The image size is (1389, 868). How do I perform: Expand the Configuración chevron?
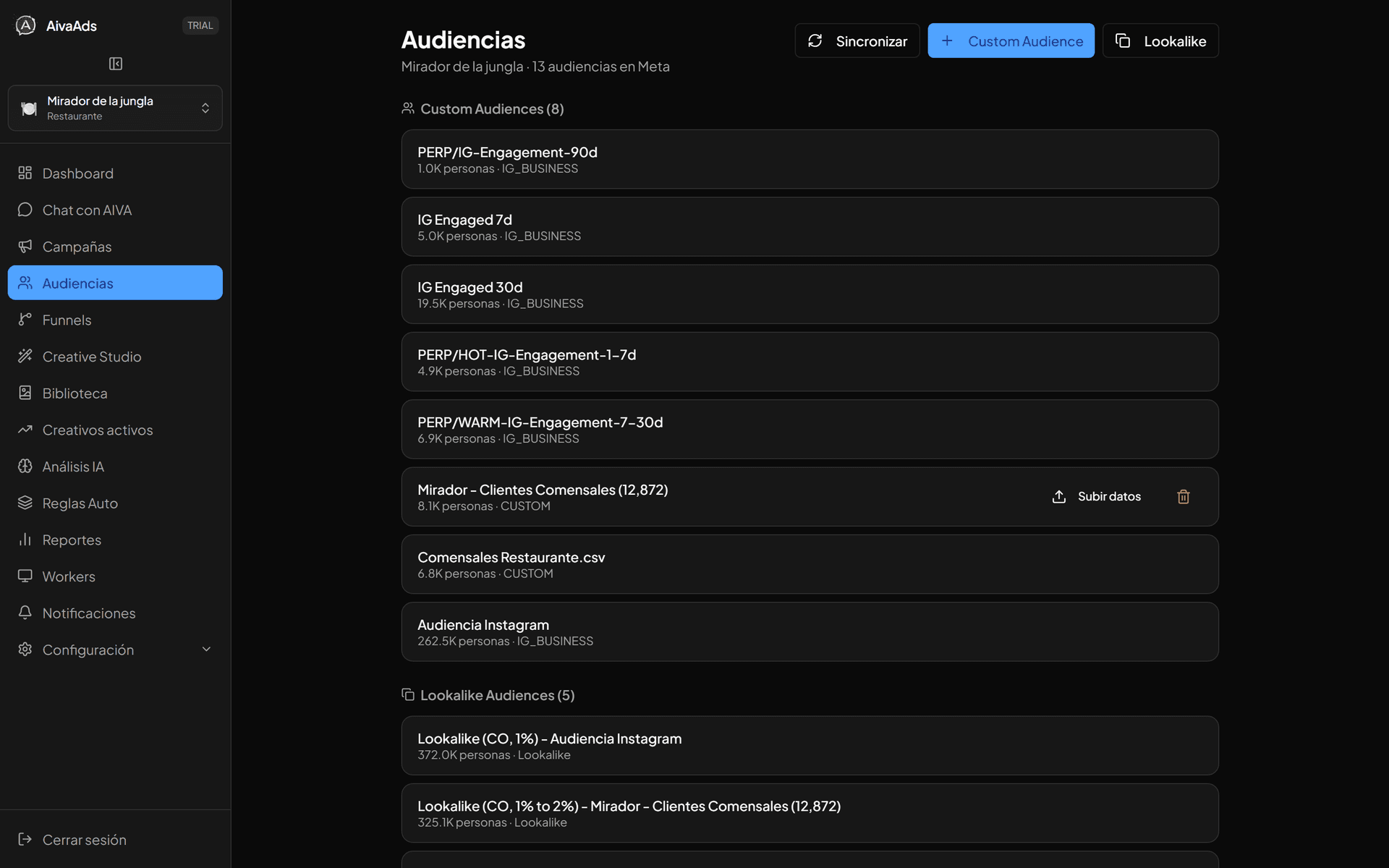[206, 650]
